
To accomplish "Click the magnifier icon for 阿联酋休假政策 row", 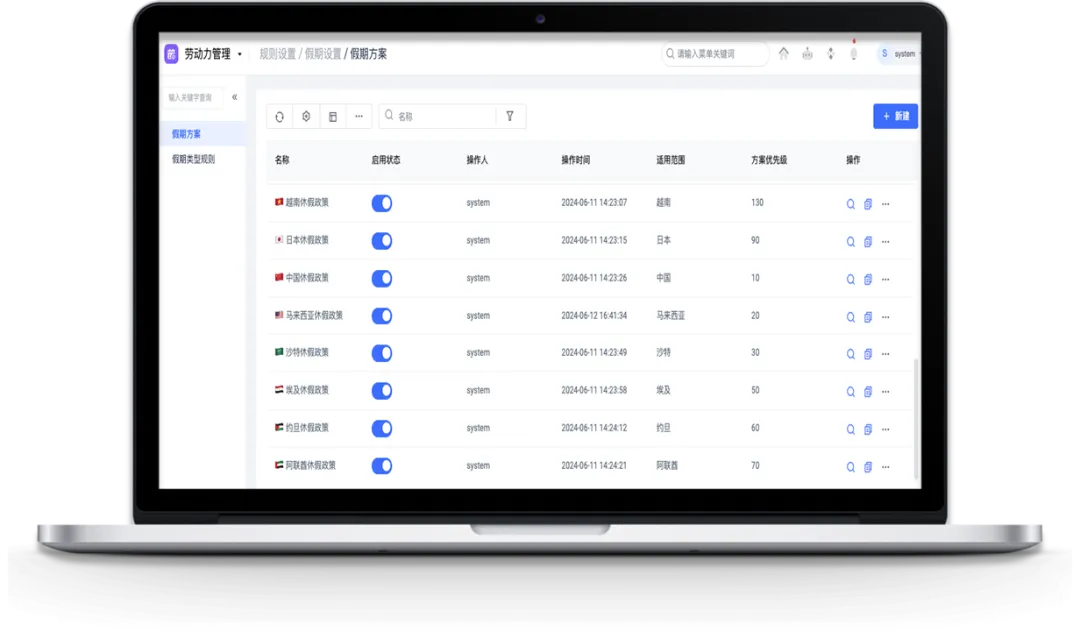I will click(x=851, y=467).
